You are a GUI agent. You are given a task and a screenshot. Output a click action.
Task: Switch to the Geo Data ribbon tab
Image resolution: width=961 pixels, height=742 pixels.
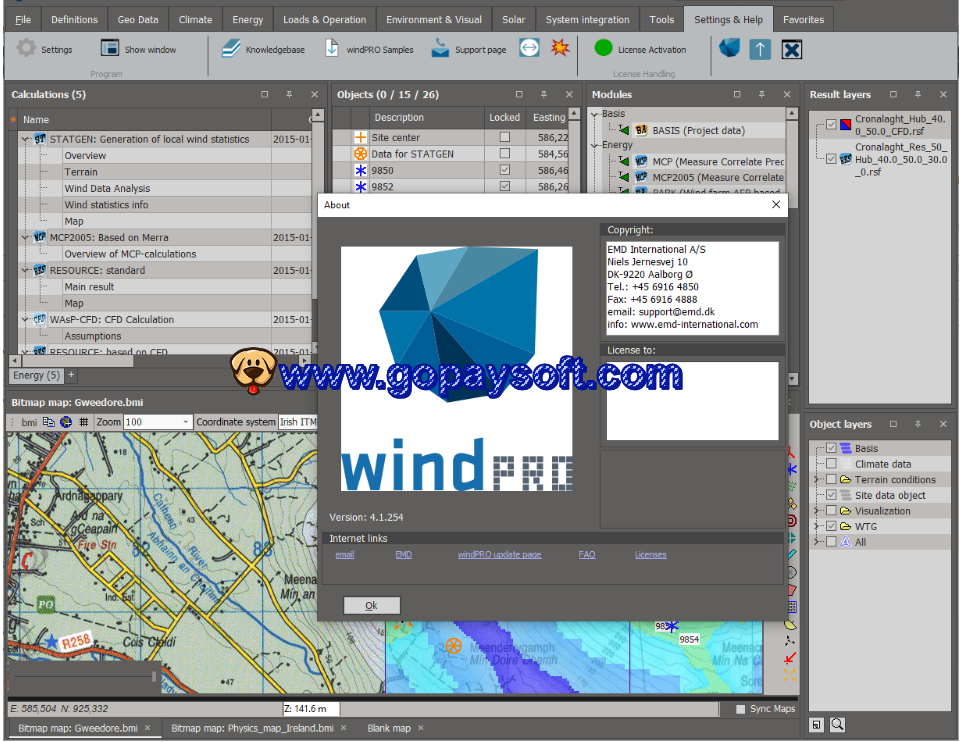(x=138, y=20)
